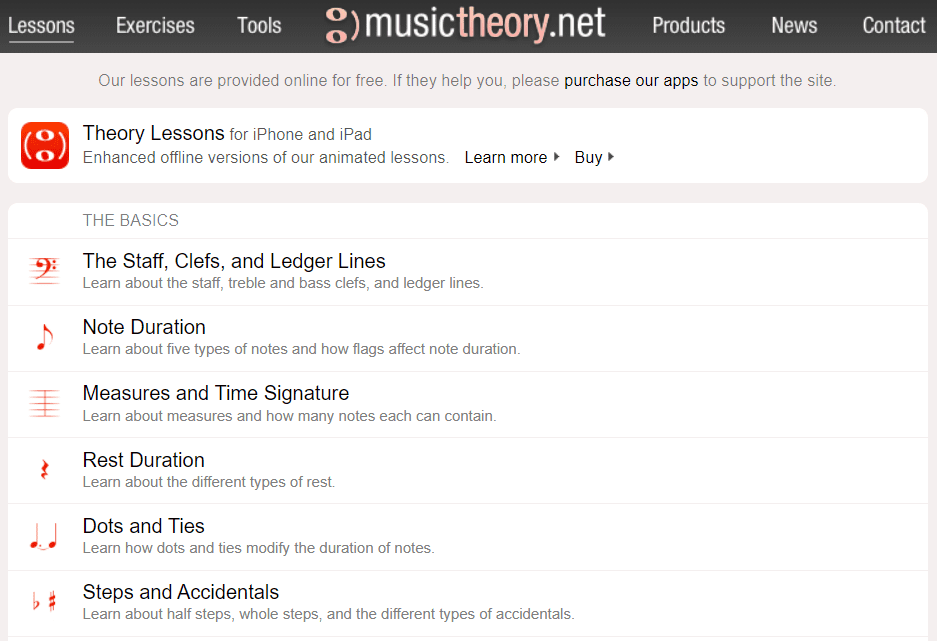This screenshot has width=937, height=641.
Task: Click the musictheory.net logo
Action: (464, 26)
